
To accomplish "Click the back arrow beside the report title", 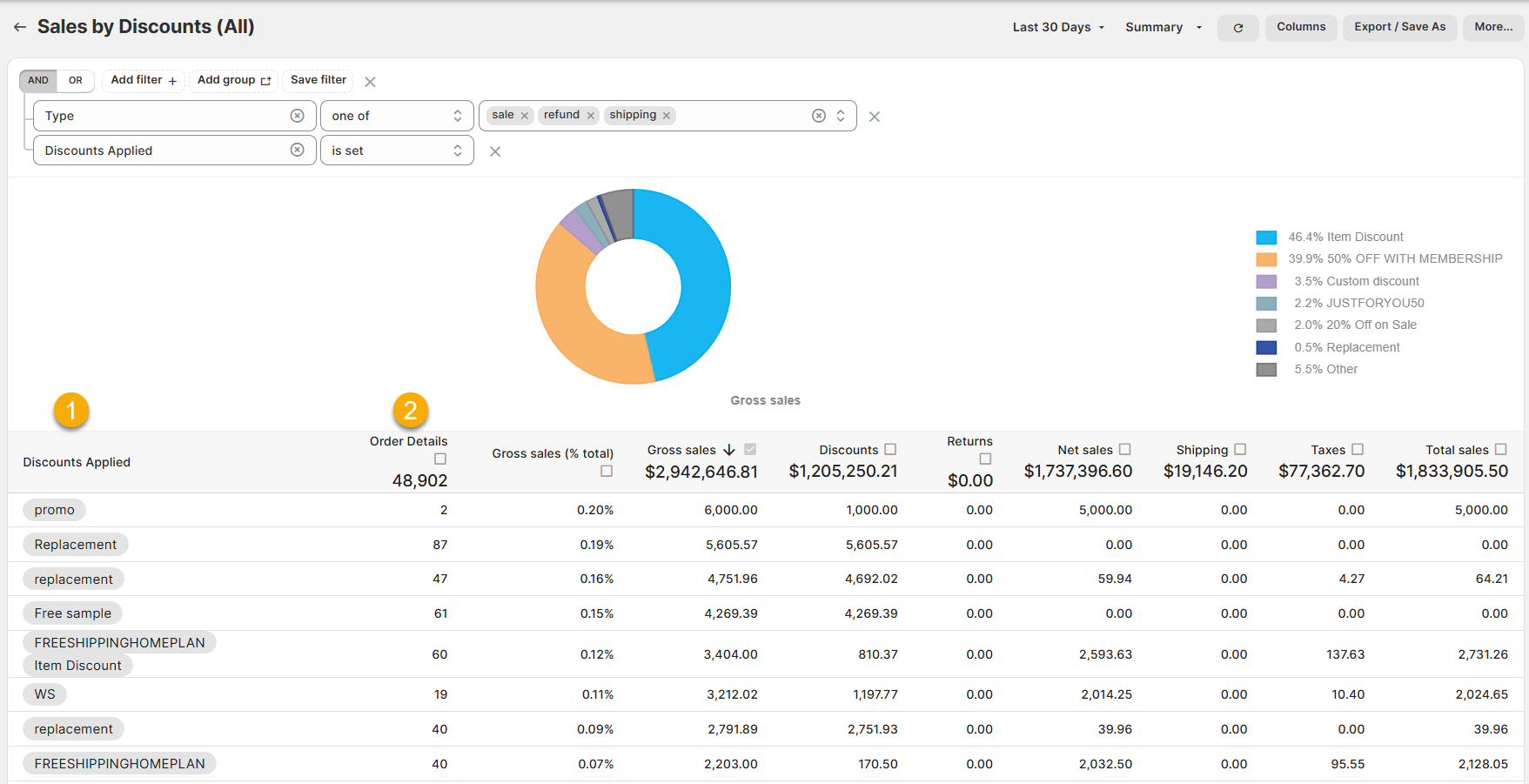I will pyautogui.click(x=20, y=28).
